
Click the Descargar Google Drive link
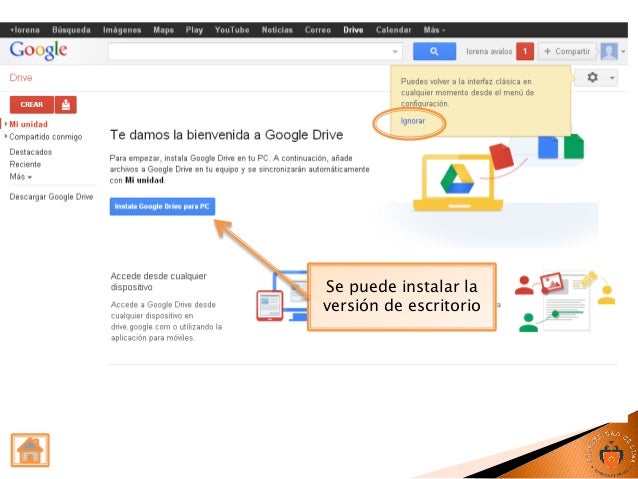pyautogui.click(x=51, y=197)
